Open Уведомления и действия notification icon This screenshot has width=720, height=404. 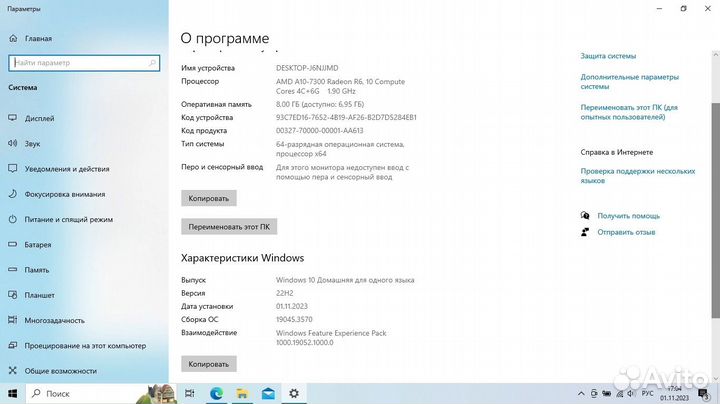coord(13,168)
